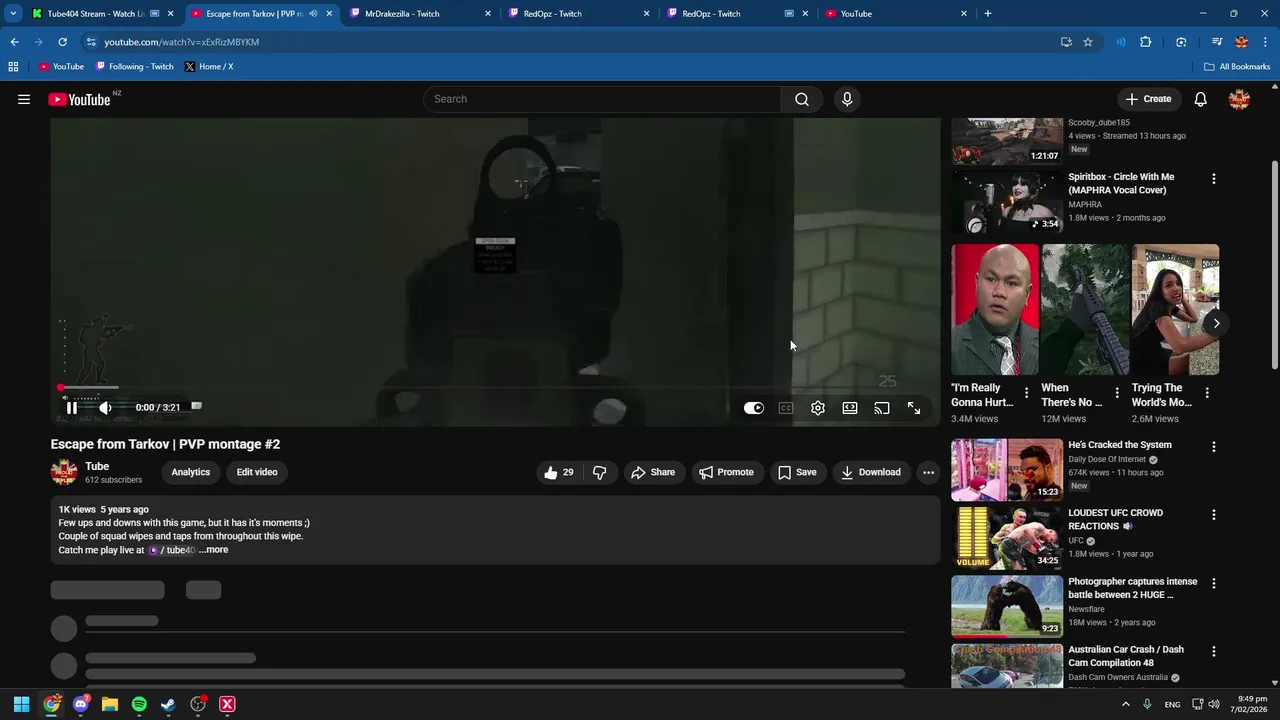1280x720 pixels.
Task: Click the Create button
Action: tap(1148, 99)
